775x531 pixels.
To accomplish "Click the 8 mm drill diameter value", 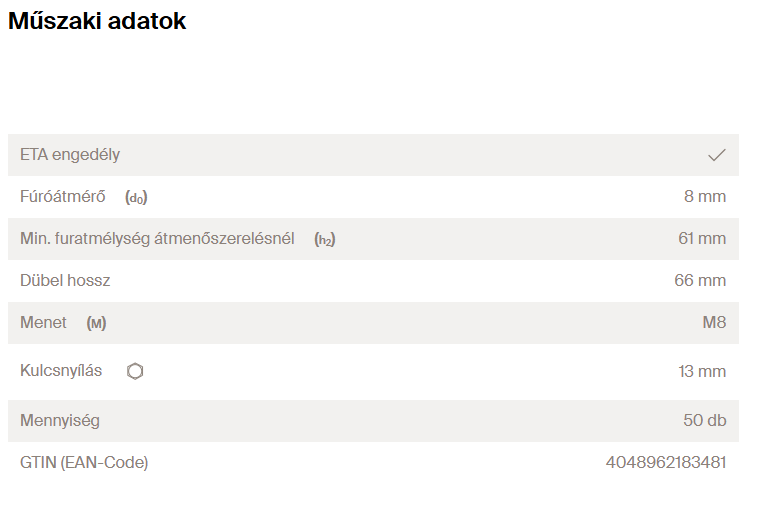I will pos(705,196).
